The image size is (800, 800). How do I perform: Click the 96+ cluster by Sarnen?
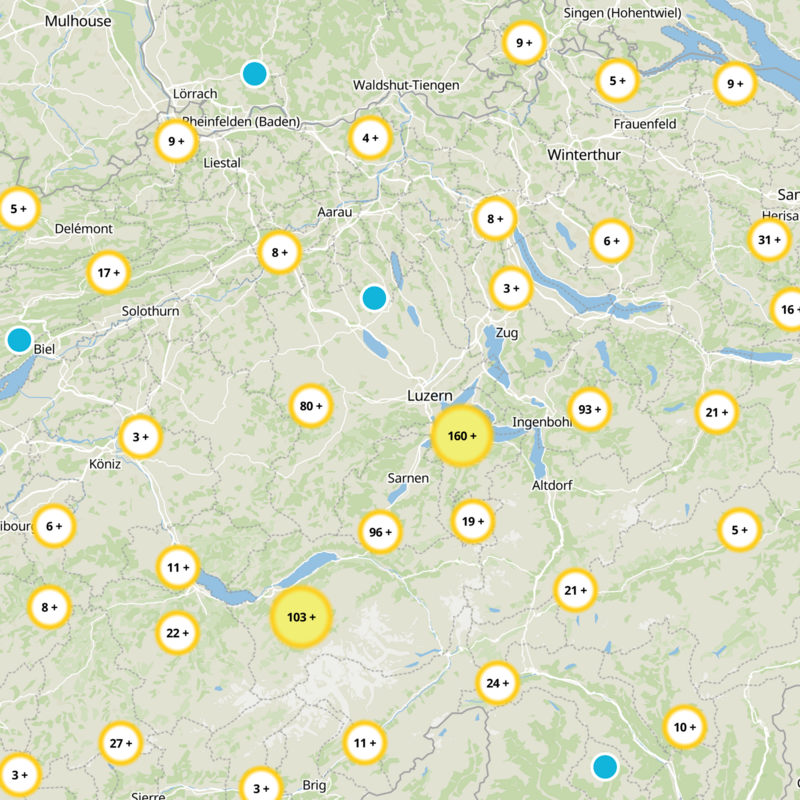380,533
